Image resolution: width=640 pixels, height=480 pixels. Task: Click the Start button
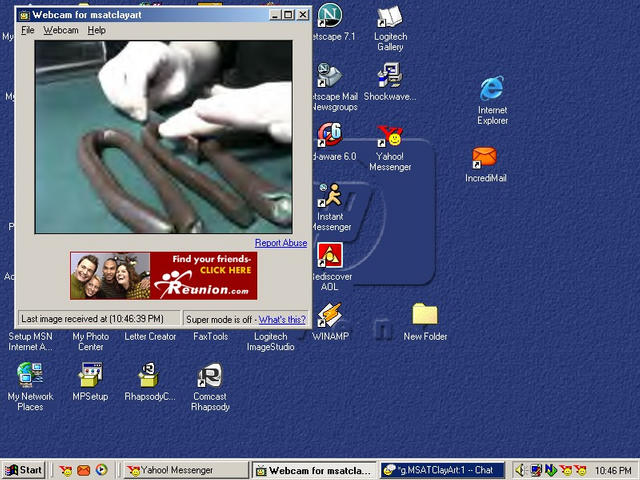click(23, 470)
